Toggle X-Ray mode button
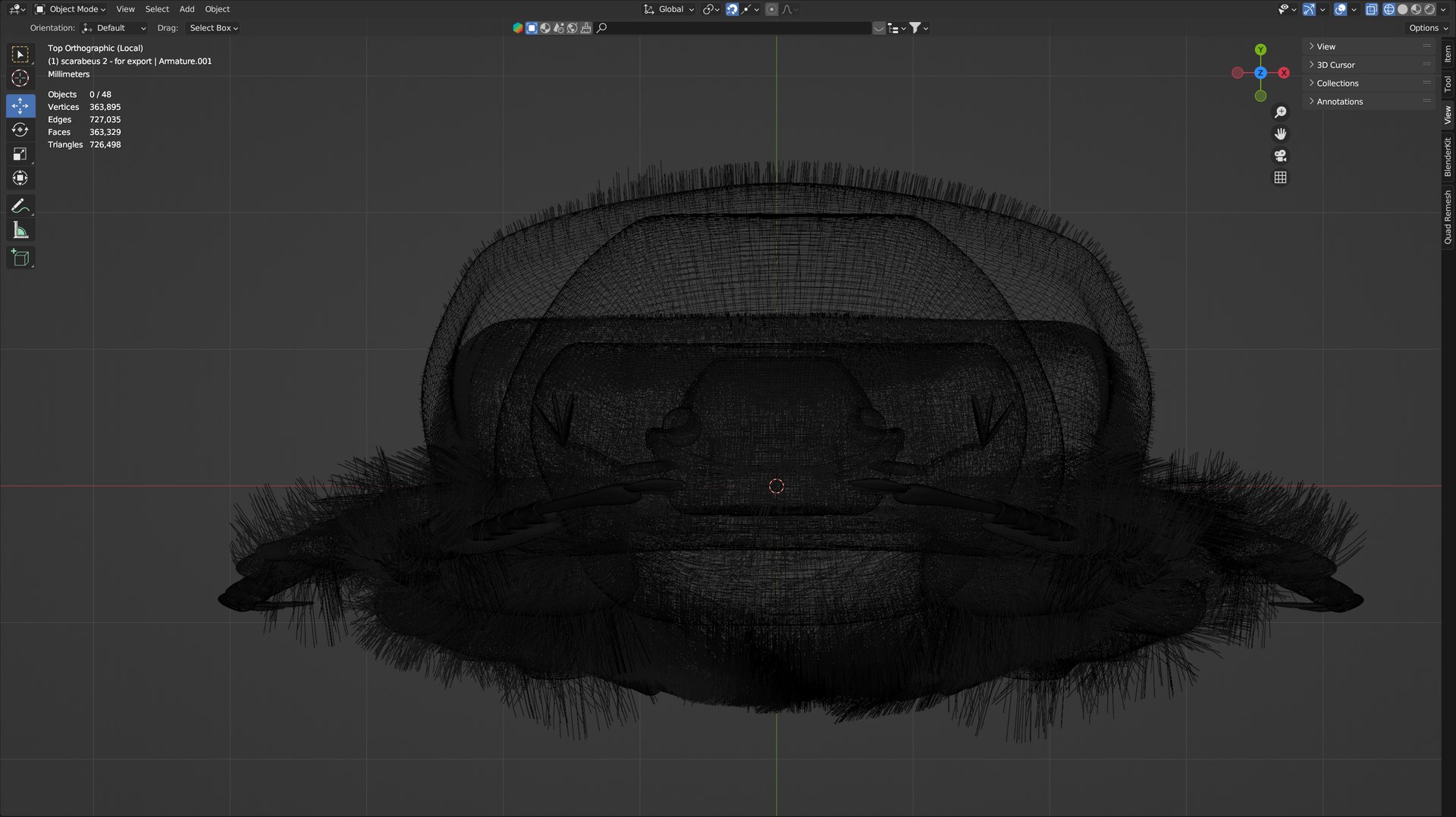 pos(1372,9)
